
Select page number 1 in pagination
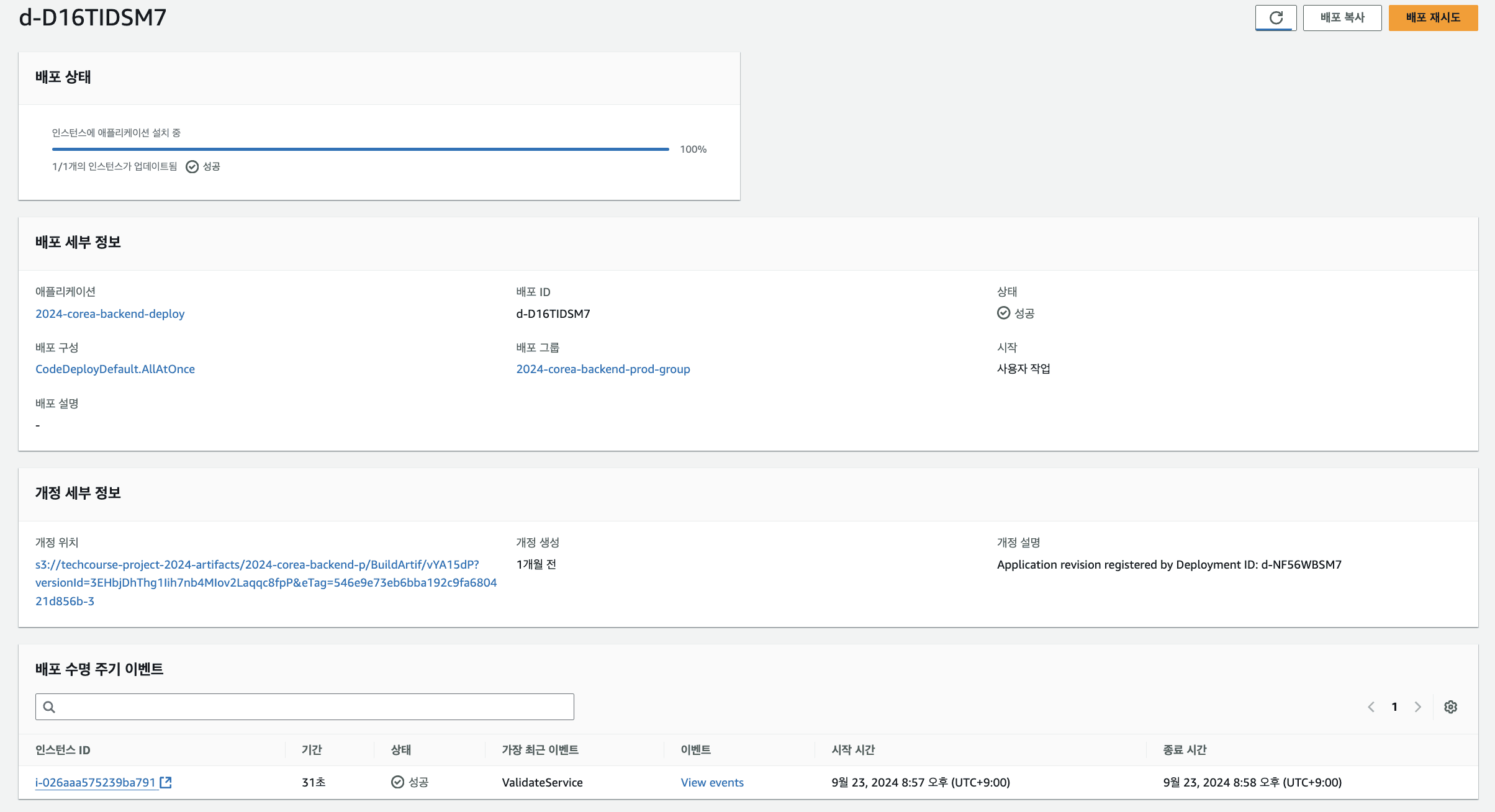1394,706
